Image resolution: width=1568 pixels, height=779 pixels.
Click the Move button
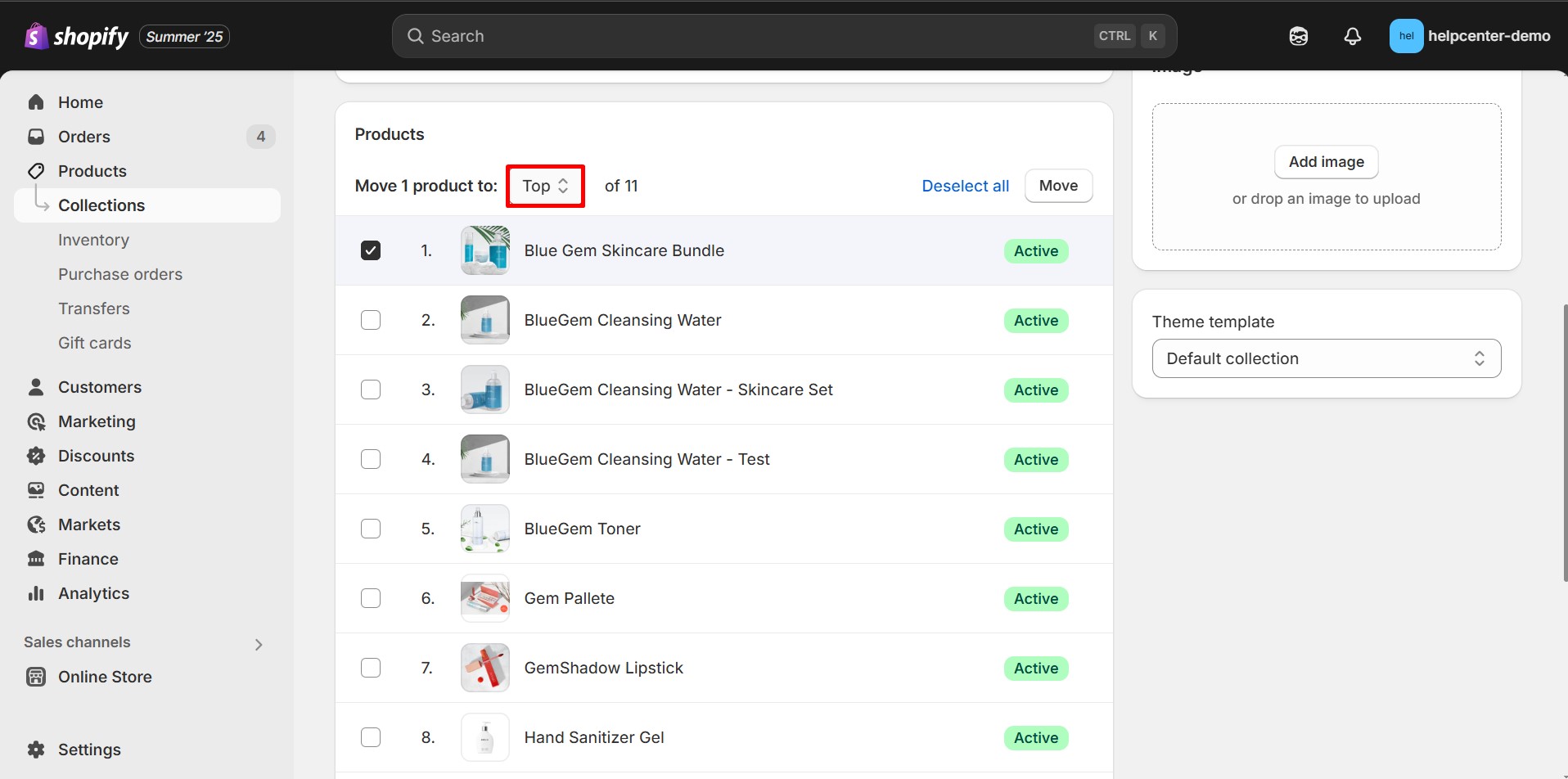pyautogui.click(x=1058, y=186)
